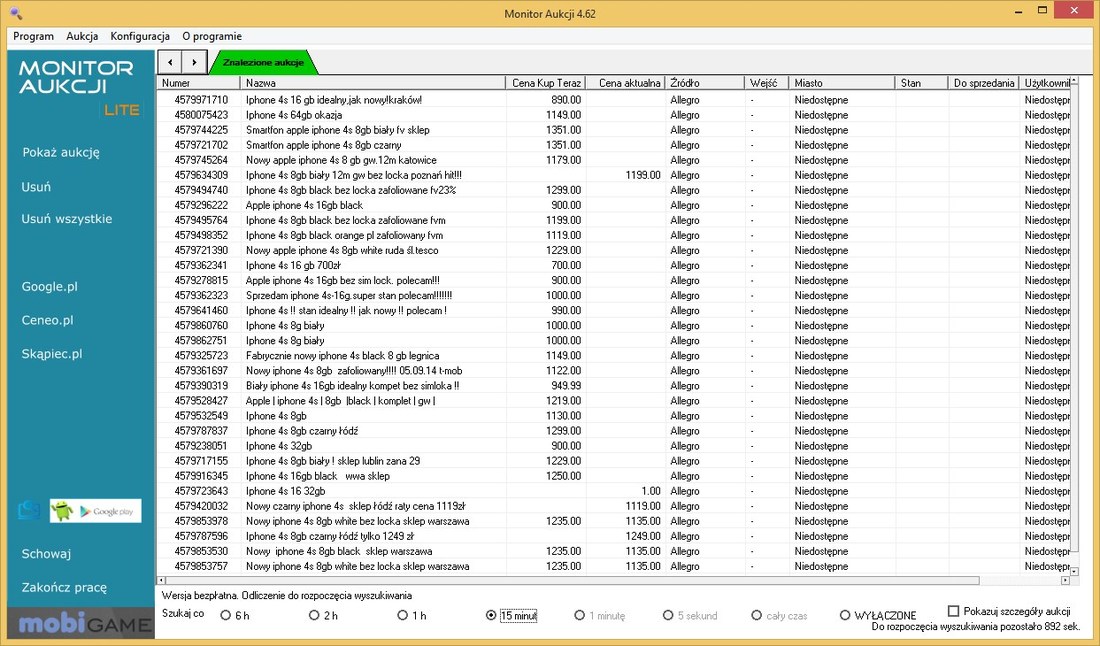Switch to Znalezione aukcje tab
The height and width of the screenshot is (646, 1100).
pyautogui.click(x=263, y=62)
